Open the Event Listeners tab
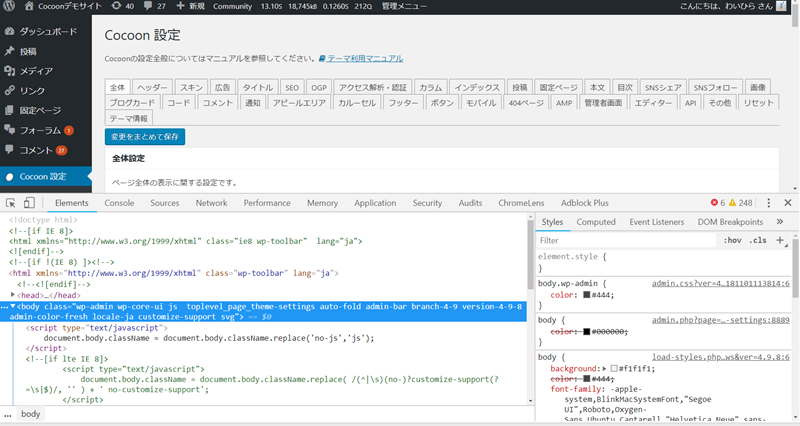Image resolution: width=800 pixels, height=426 pixels. [x=657, y=222]
